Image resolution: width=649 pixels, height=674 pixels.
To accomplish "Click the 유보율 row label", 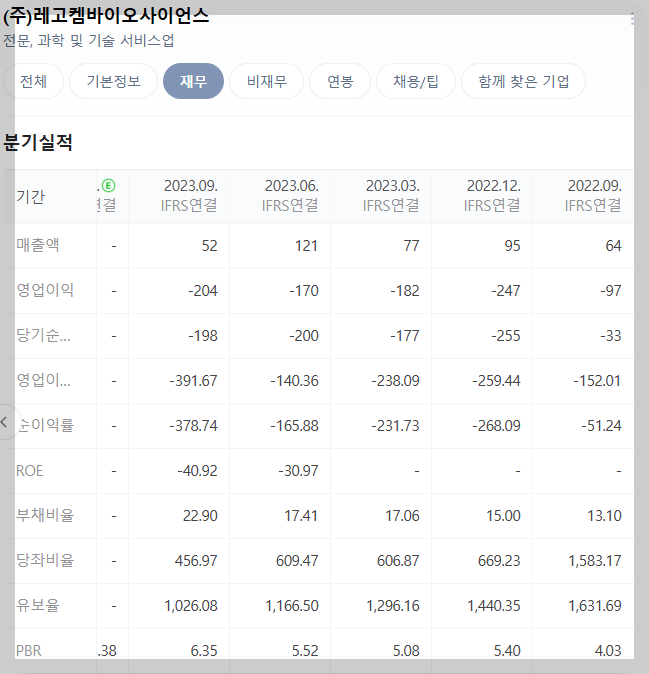I will (38, 605).
